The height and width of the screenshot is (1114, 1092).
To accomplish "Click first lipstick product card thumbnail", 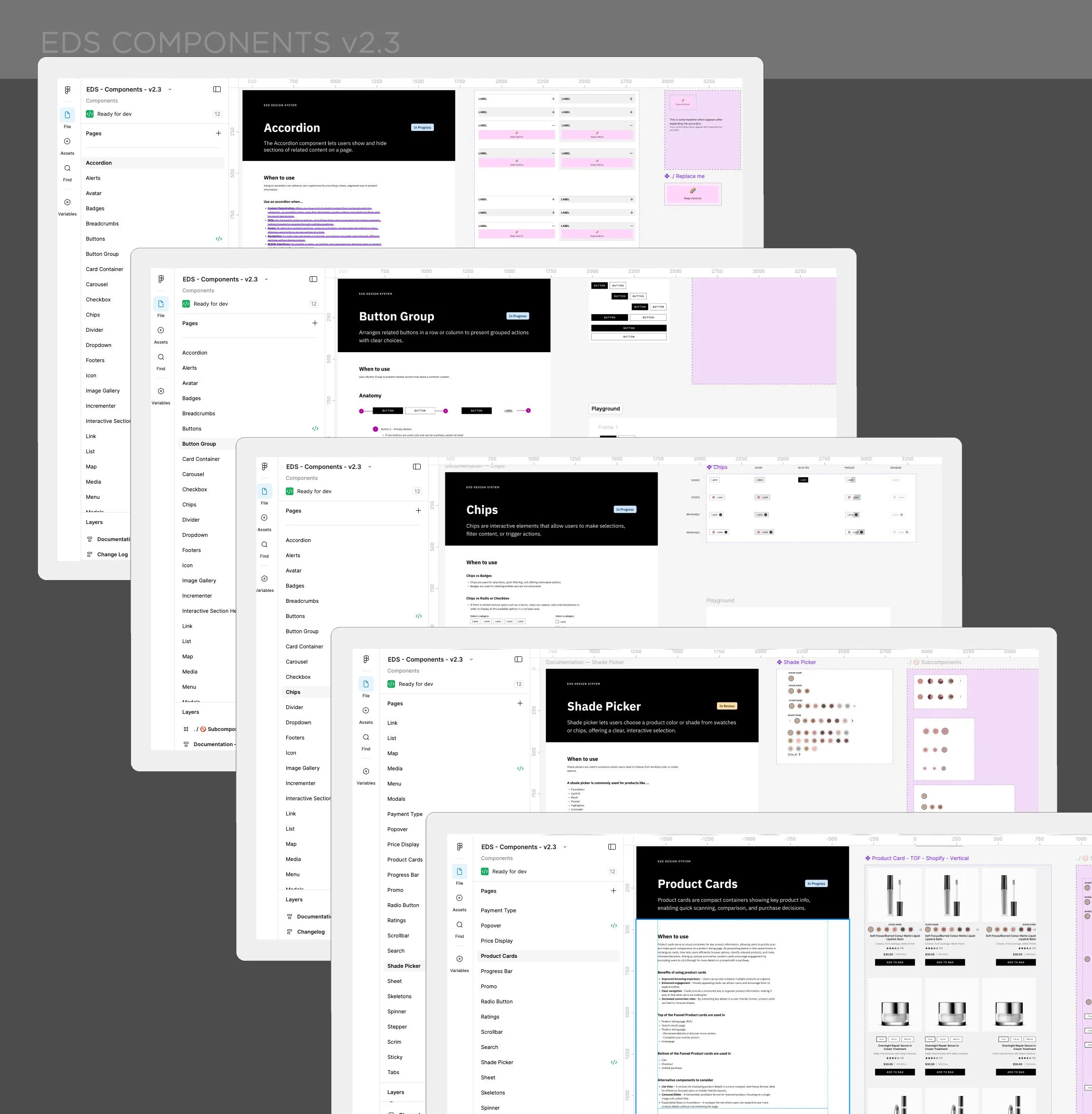I will tap(894, 895).
